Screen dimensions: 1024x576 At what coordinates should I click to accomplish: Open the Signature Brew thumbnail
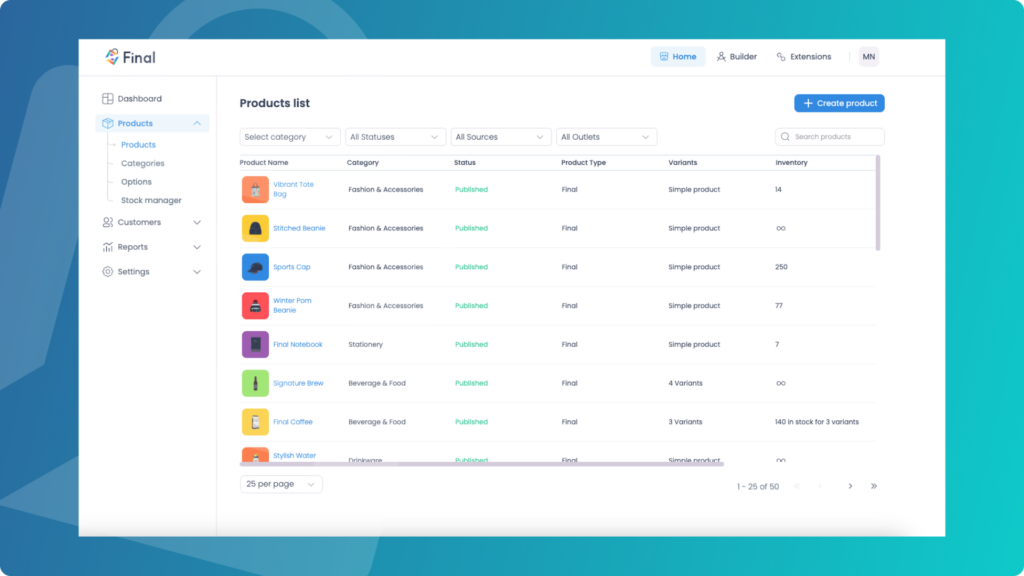coord(255,383)
